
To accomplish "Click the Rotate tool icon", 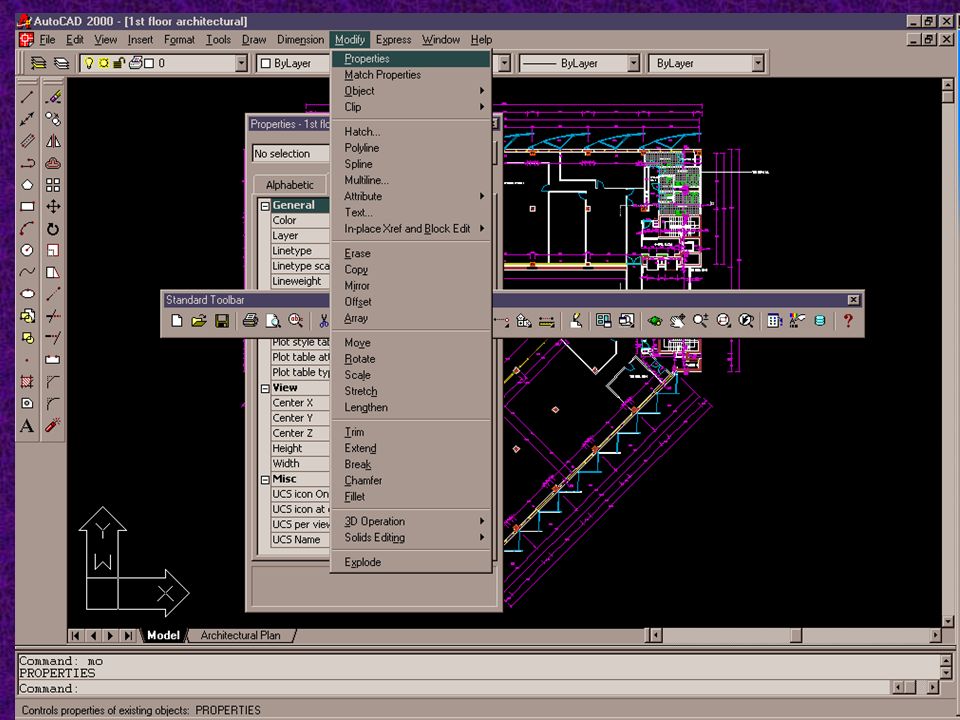I will [x=53, y=229].
